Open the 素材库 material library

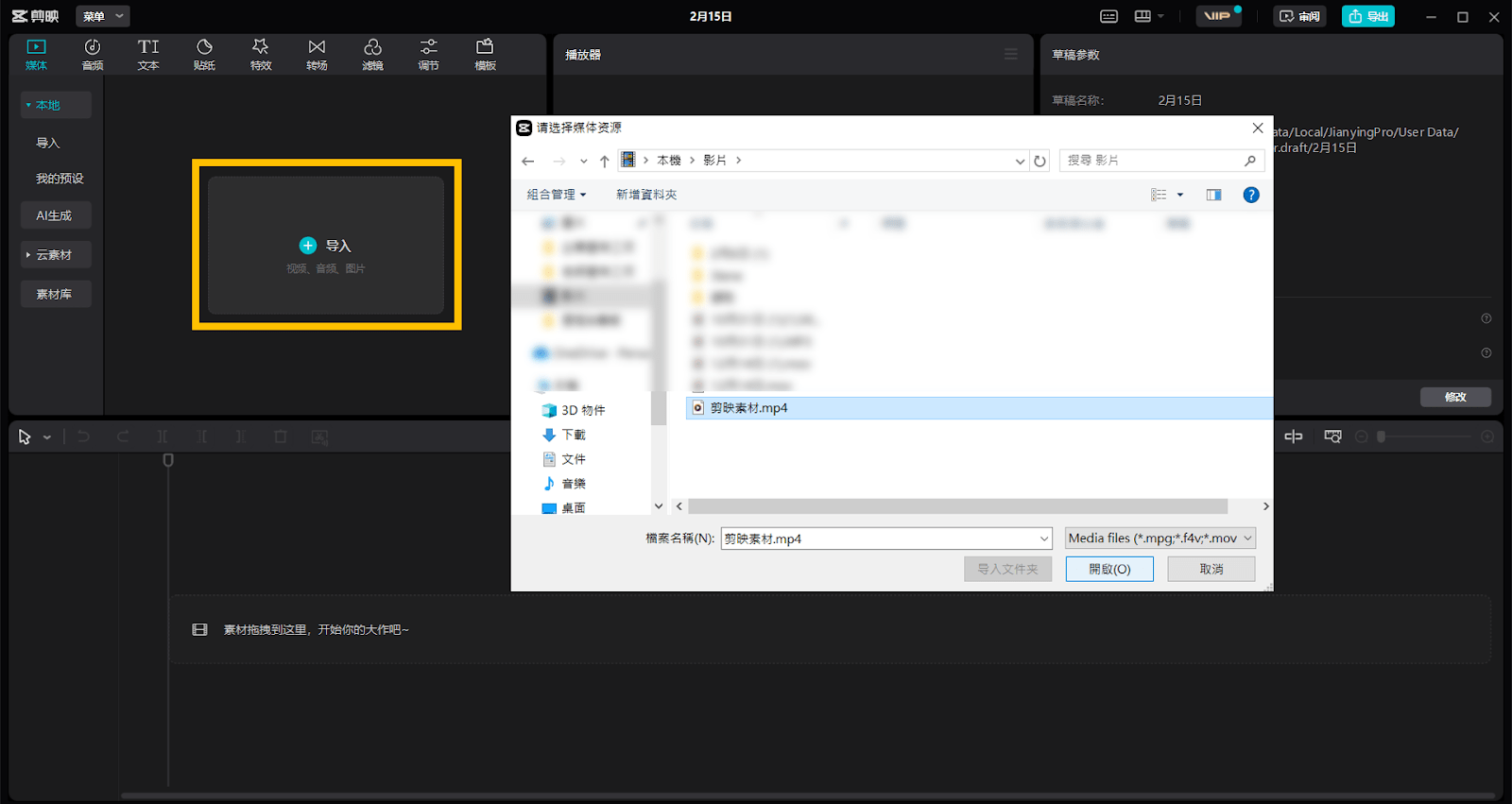pos(56,294)
